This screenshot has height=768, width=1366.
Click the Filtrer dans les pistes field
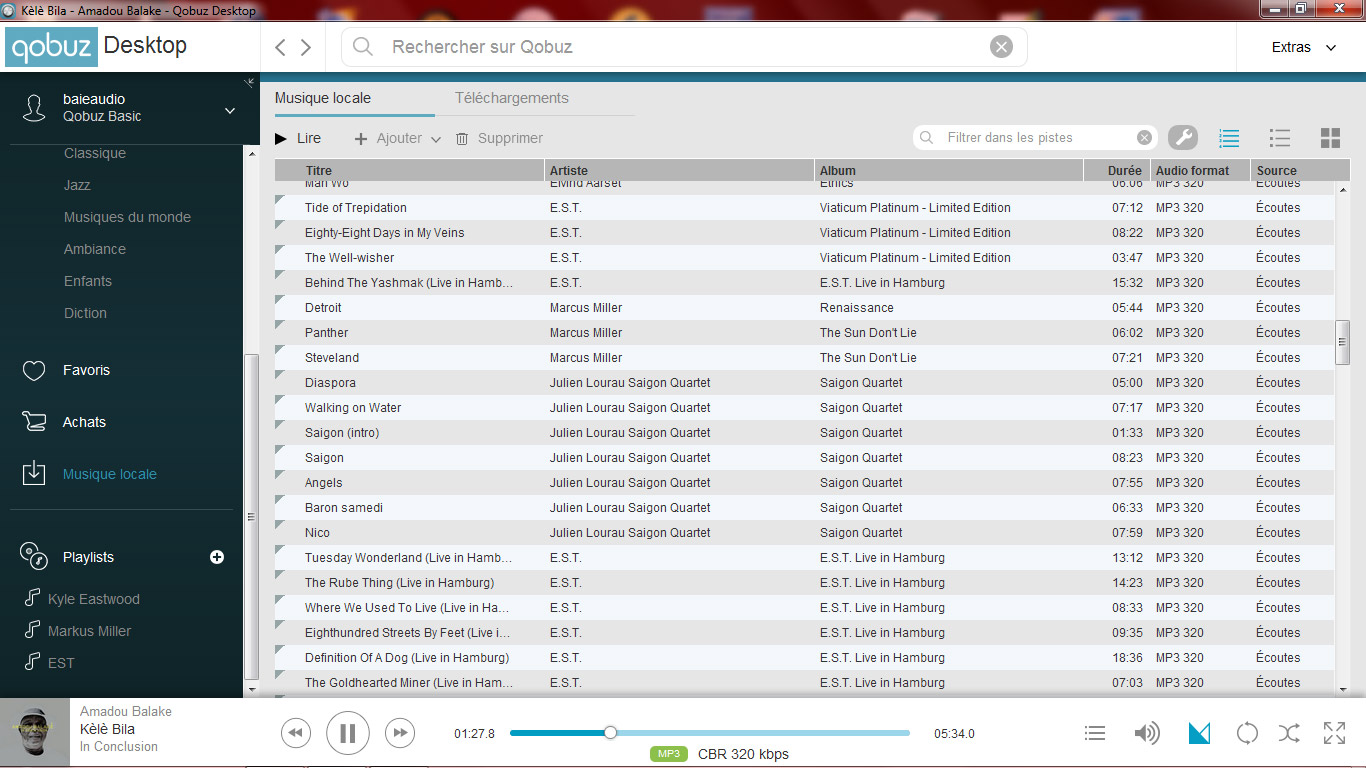(x=1036, y=137)
